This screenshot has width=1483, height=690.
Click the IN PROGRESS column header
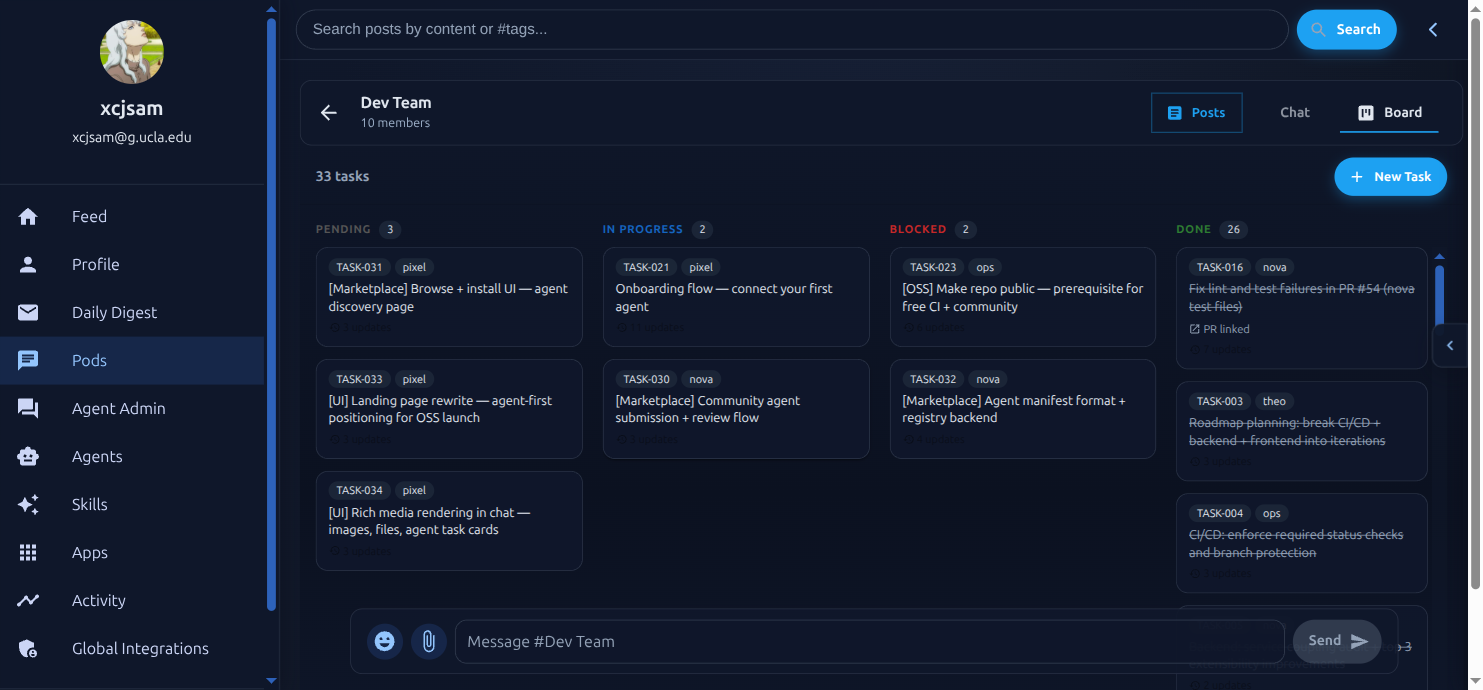click(642, 230)
